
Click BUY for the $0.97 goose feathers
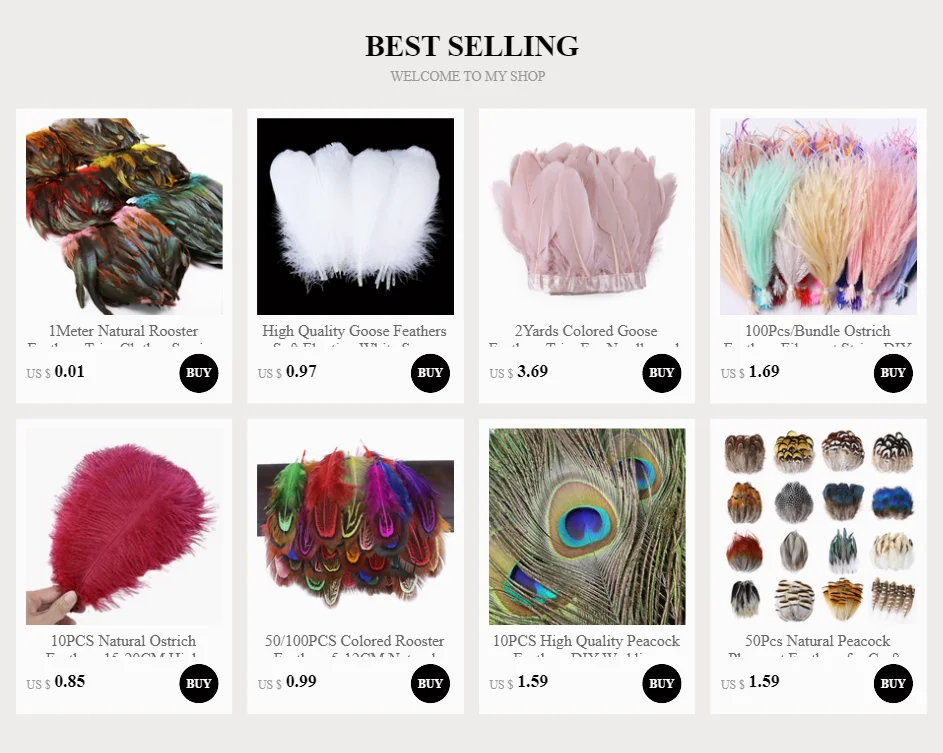(x=430, y=373)
